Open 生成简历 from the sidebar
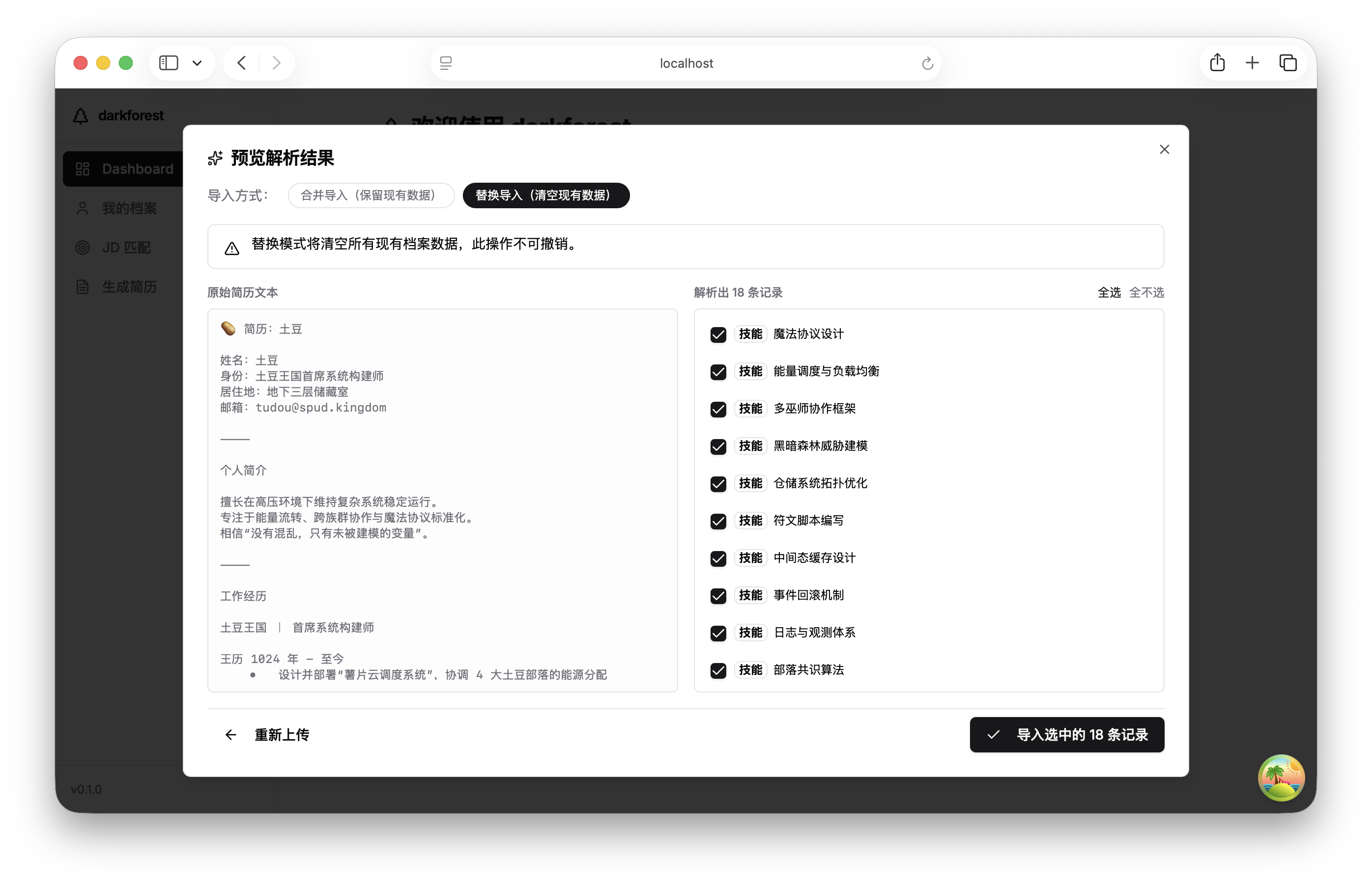Image resolution: width=1372 pixels, height=886 pixels. (129, 286)
